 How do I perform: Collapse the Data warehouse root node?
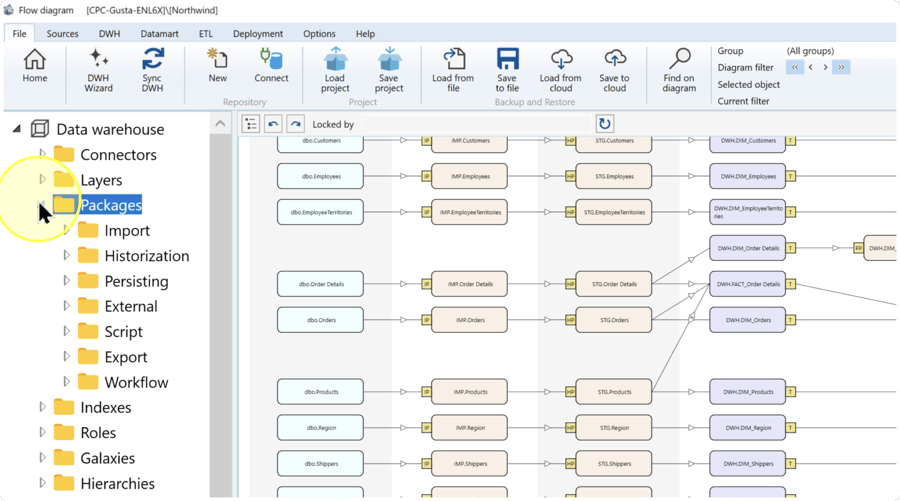pos(17,129)
